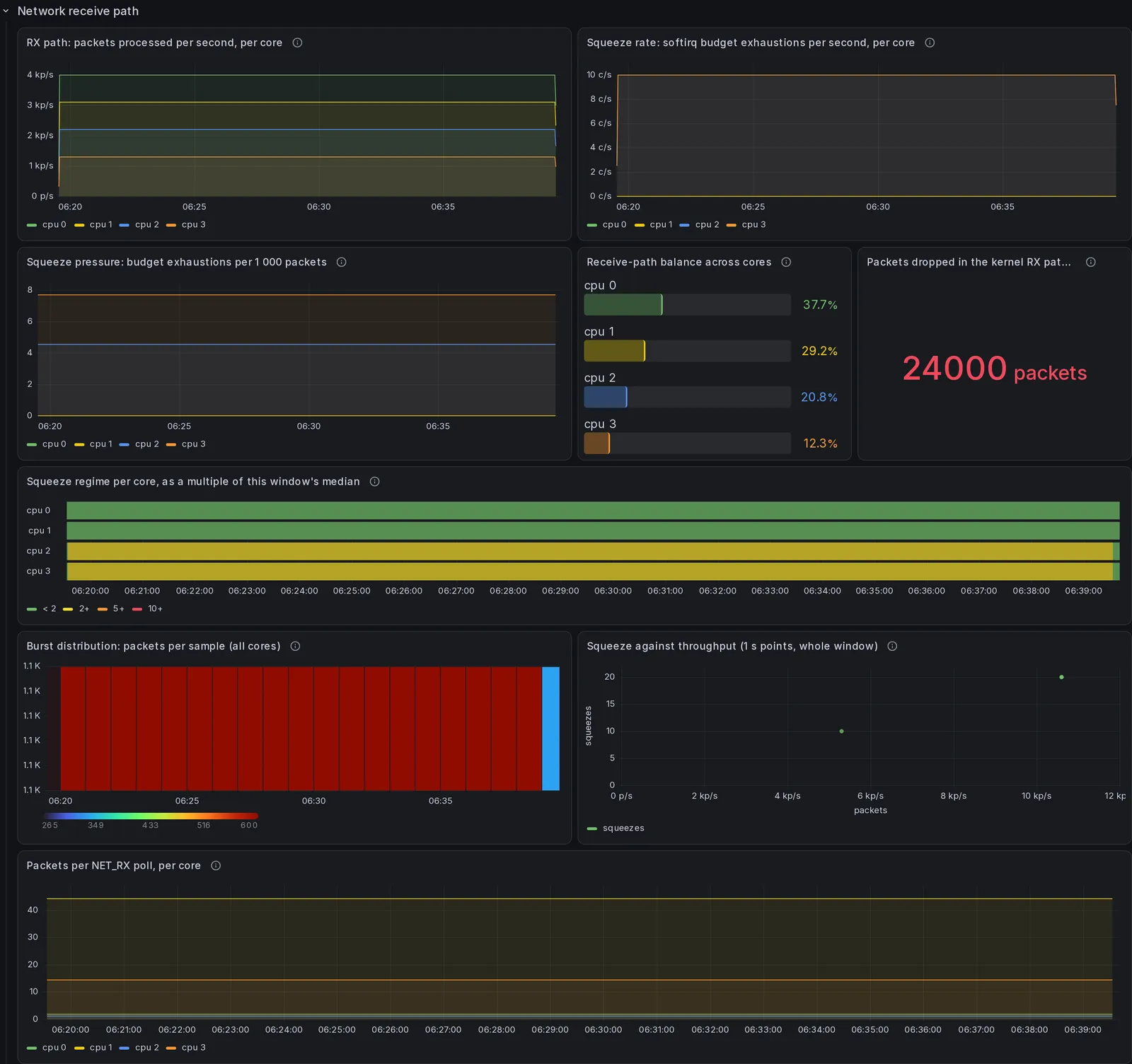Open RX path packets processed panel title menu

pos(154,43)
